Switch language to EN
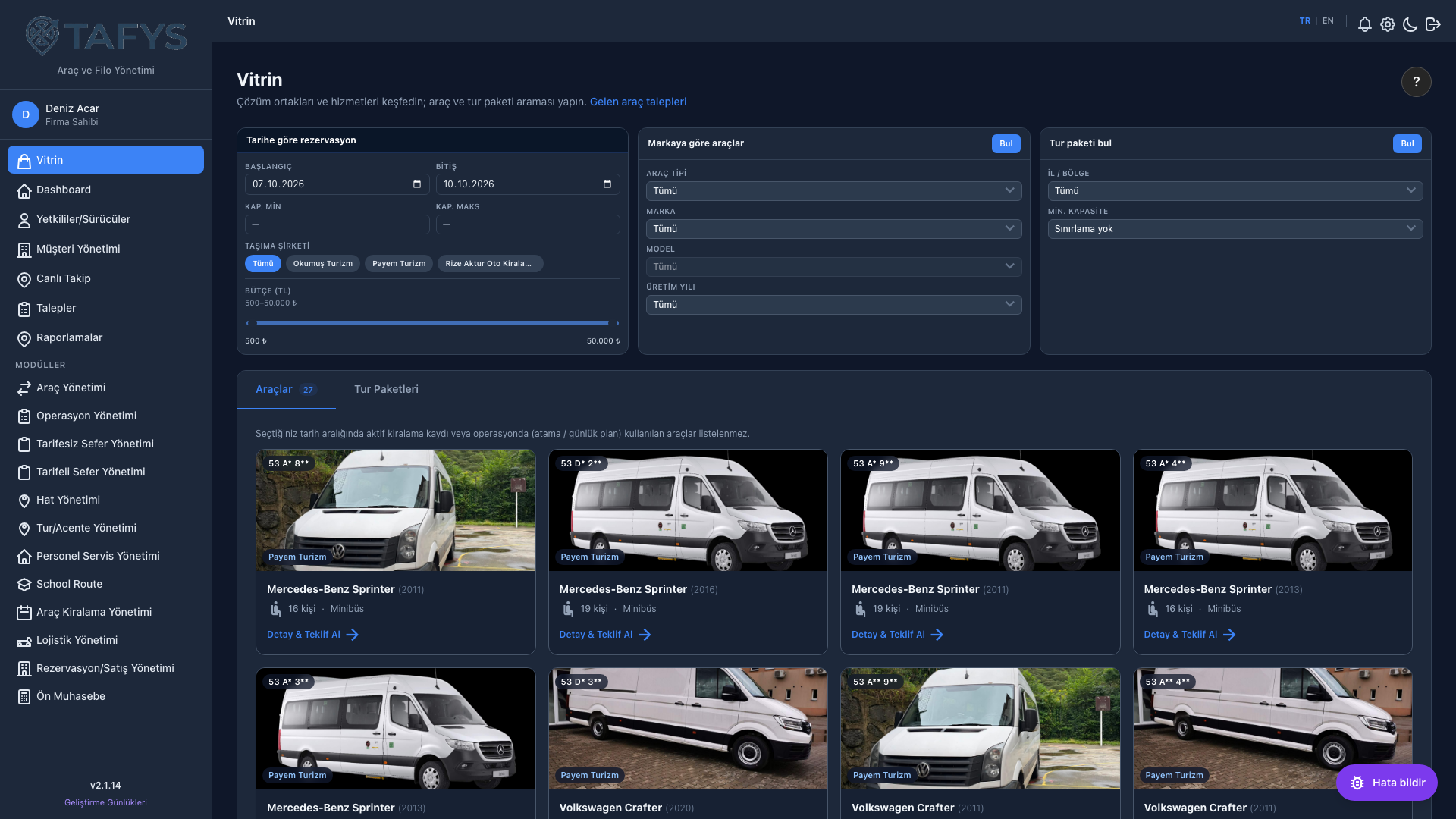This screenshot has height=819, width=1456. 1328,21
